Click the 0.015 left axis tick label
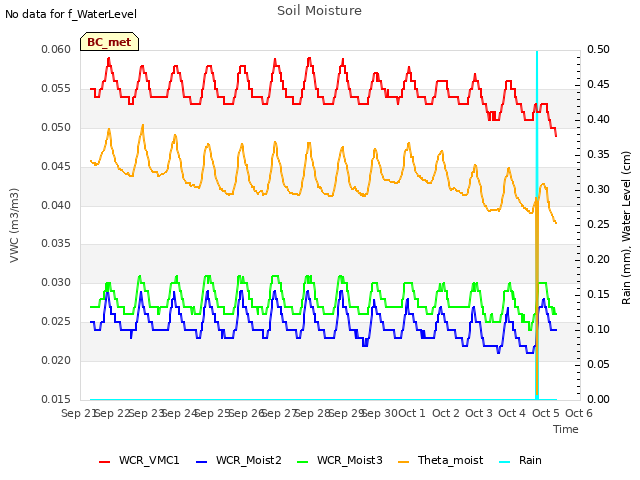The image size is (640, 480). [x=56, y=399]
